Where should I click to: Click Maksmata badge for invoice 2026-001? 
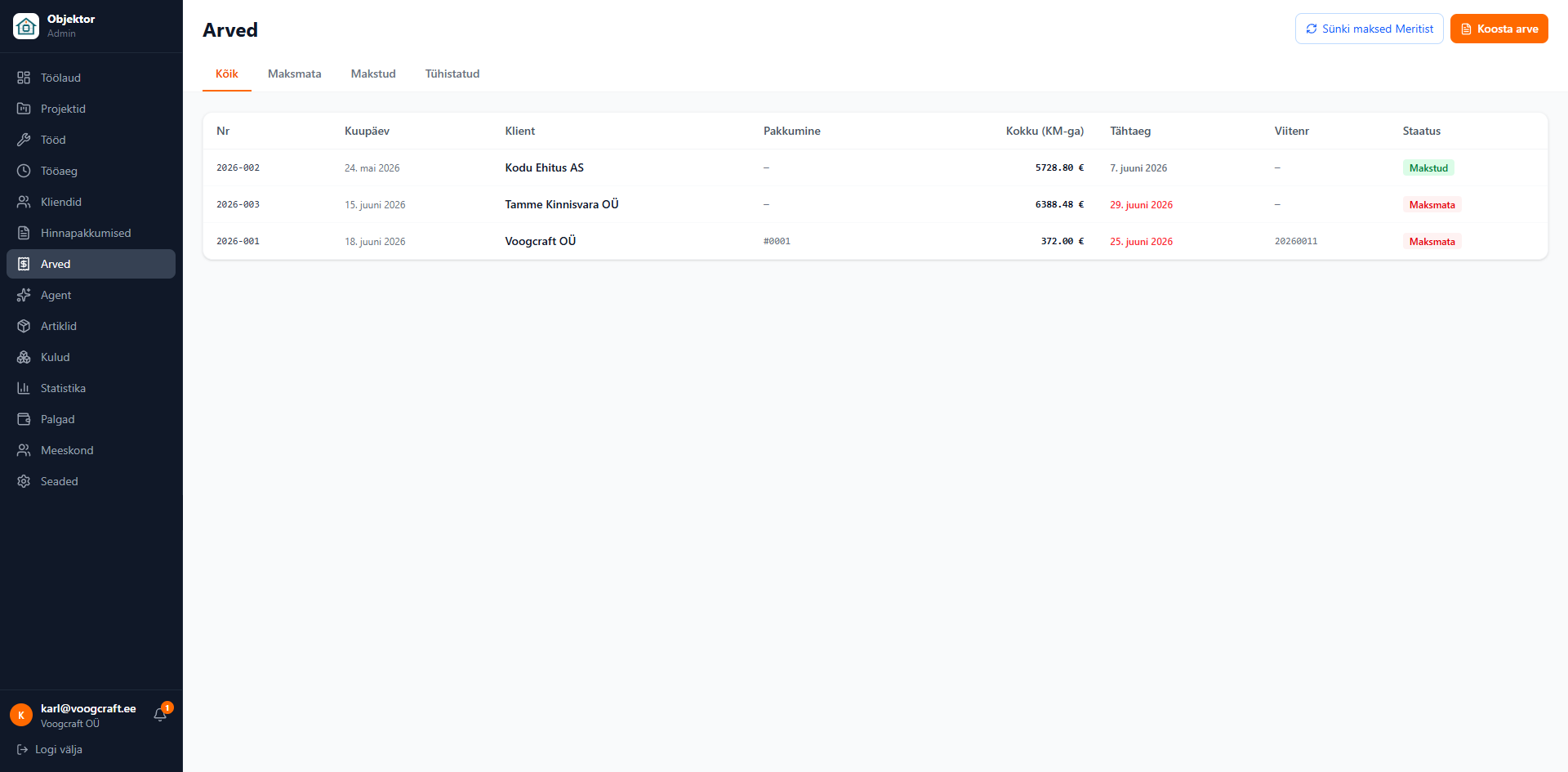1432,241
